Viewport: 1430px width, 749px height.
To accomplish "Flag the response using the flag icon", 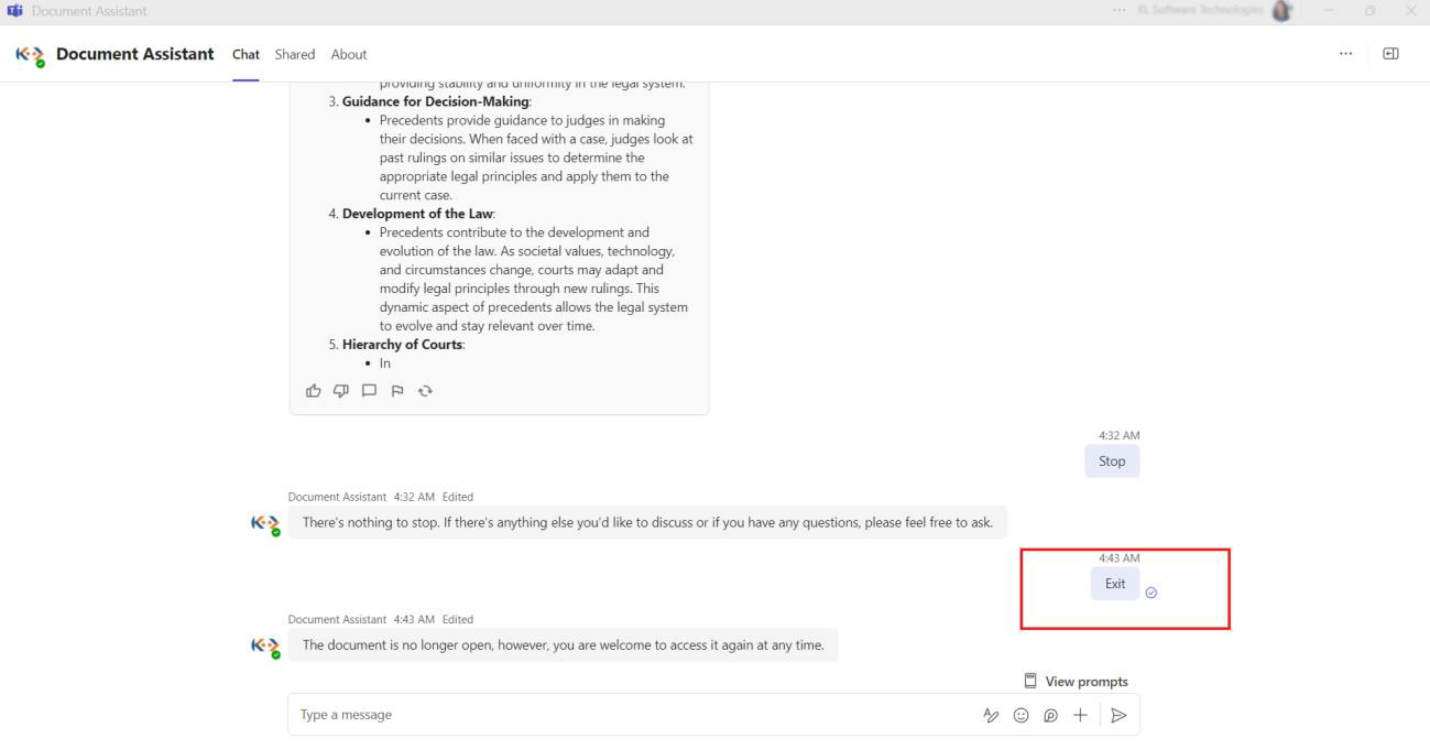I will point(397,391).
